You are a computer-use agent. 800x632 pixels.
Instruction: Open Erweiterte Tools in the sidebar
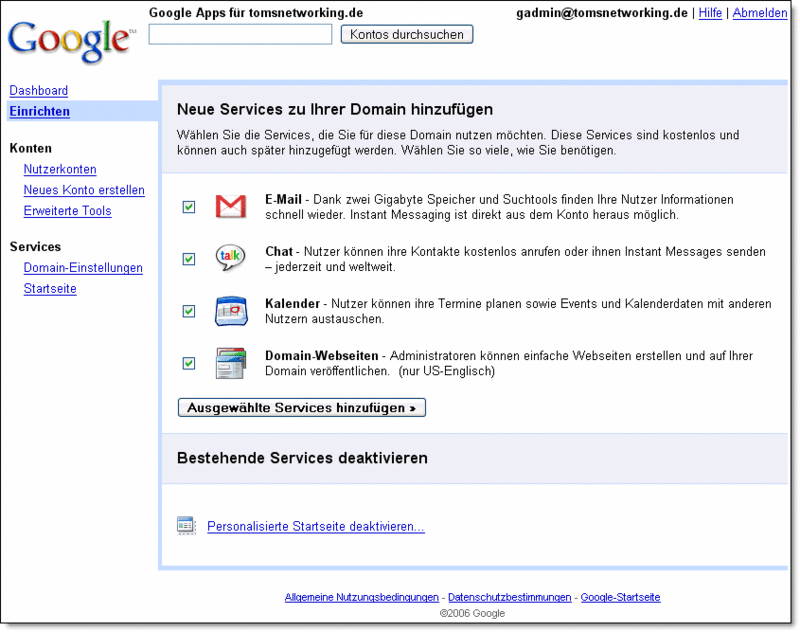click(67, 211)
